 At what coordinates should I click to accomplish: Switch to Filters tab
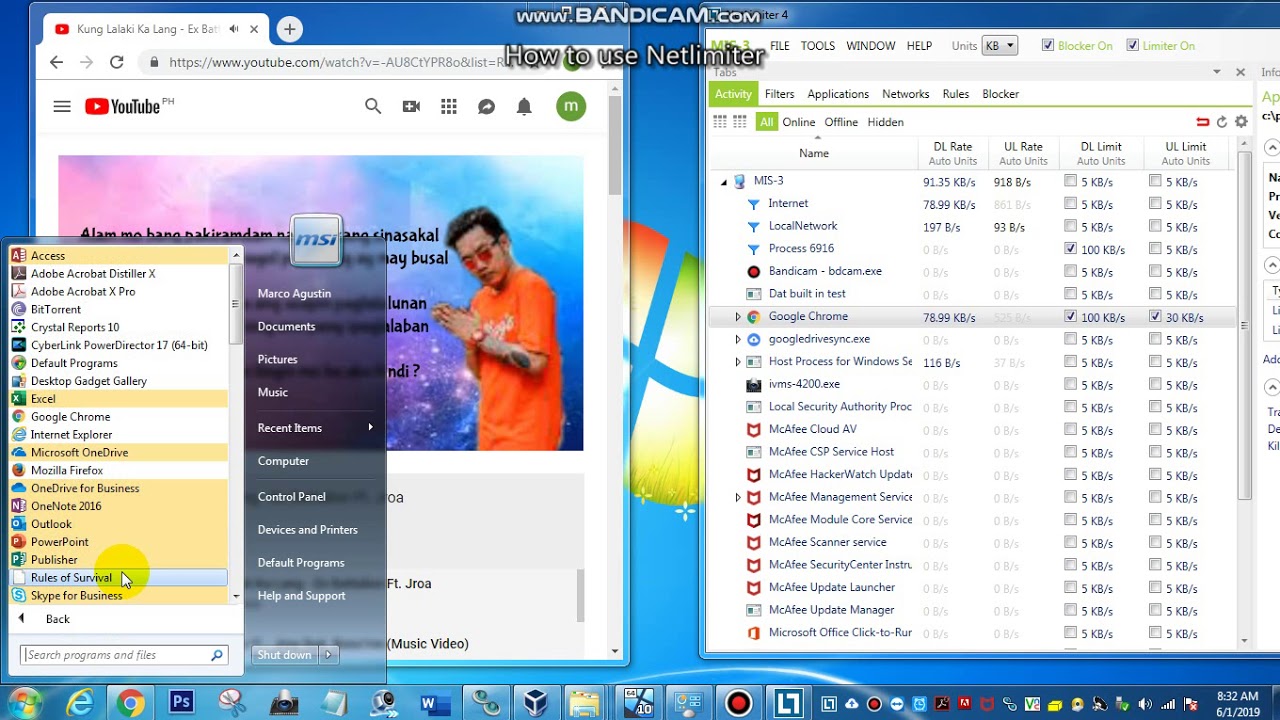coord(779,94)
